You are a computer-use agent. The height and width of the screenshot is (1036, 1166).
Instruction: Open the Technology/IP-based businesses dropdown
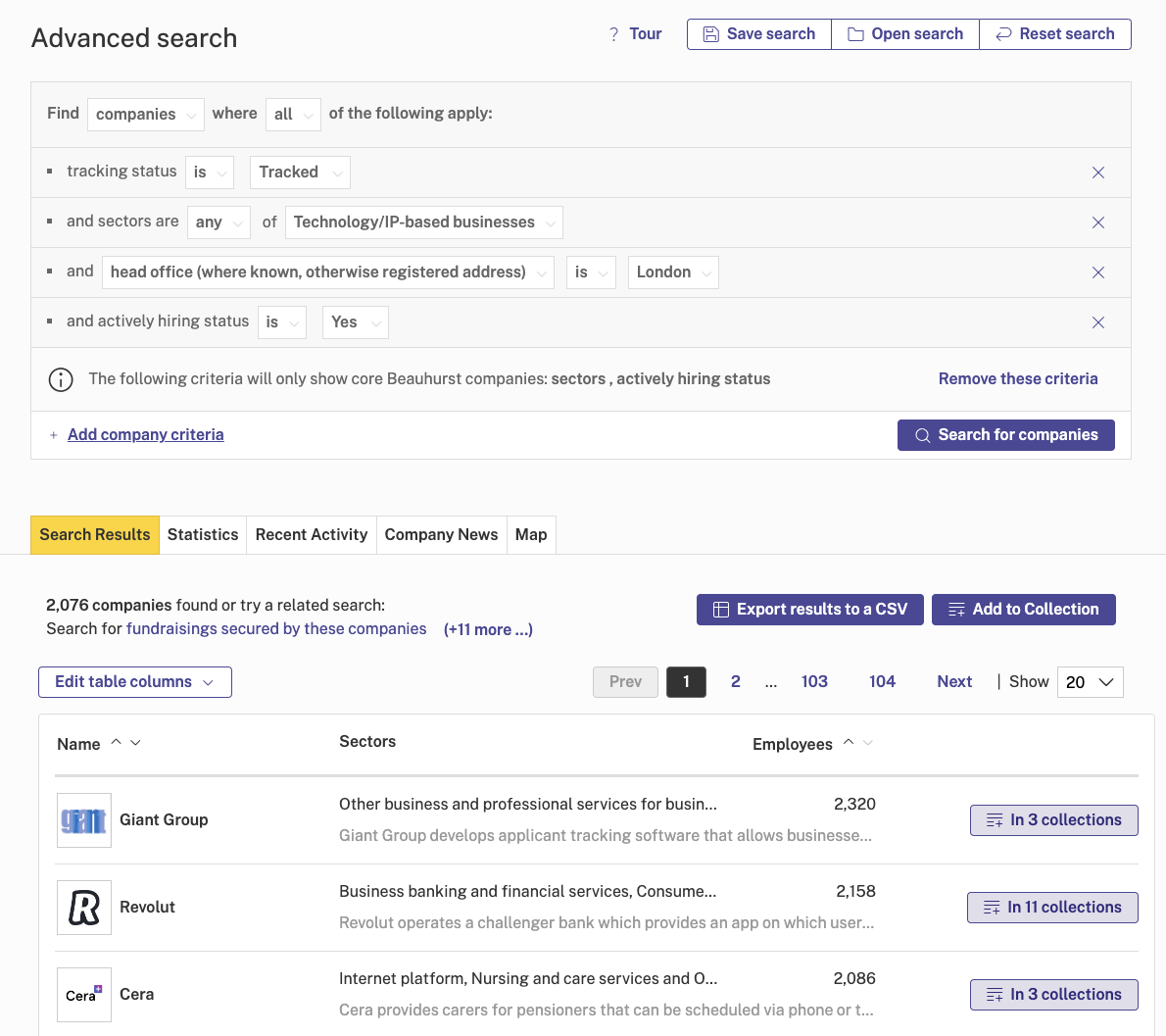click(x=424, y=222)
